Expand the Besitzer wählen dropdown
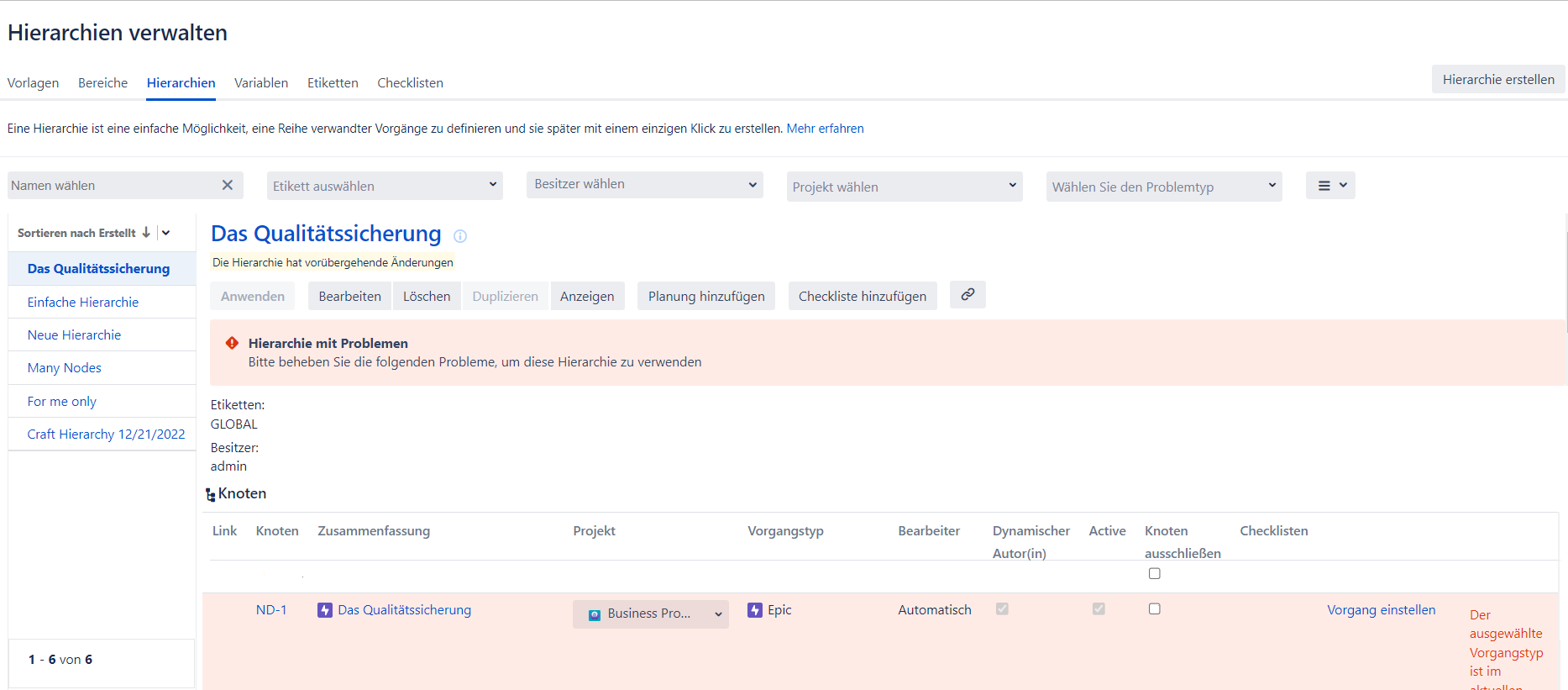This screenshot has width=1568, height=690. [x=644, y=185]
